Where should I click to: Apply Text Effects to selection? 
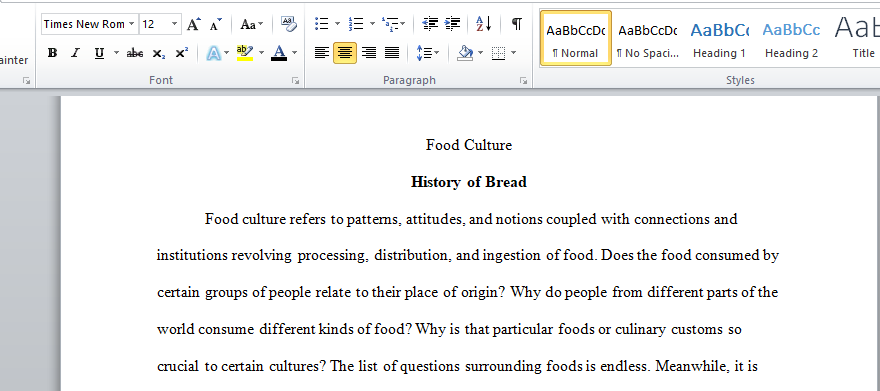pos(214,53)
